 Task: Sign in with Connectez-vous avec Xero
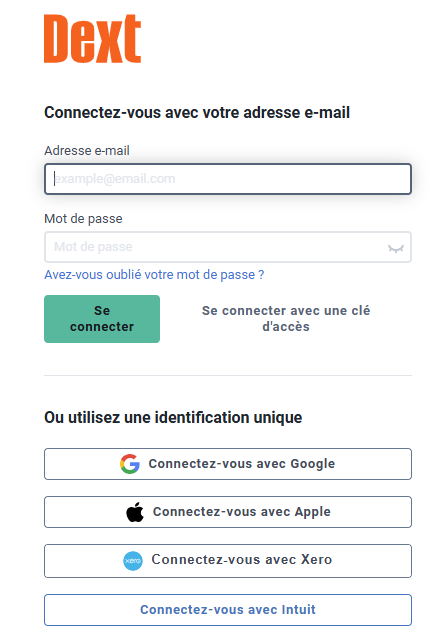coord(228,561)
